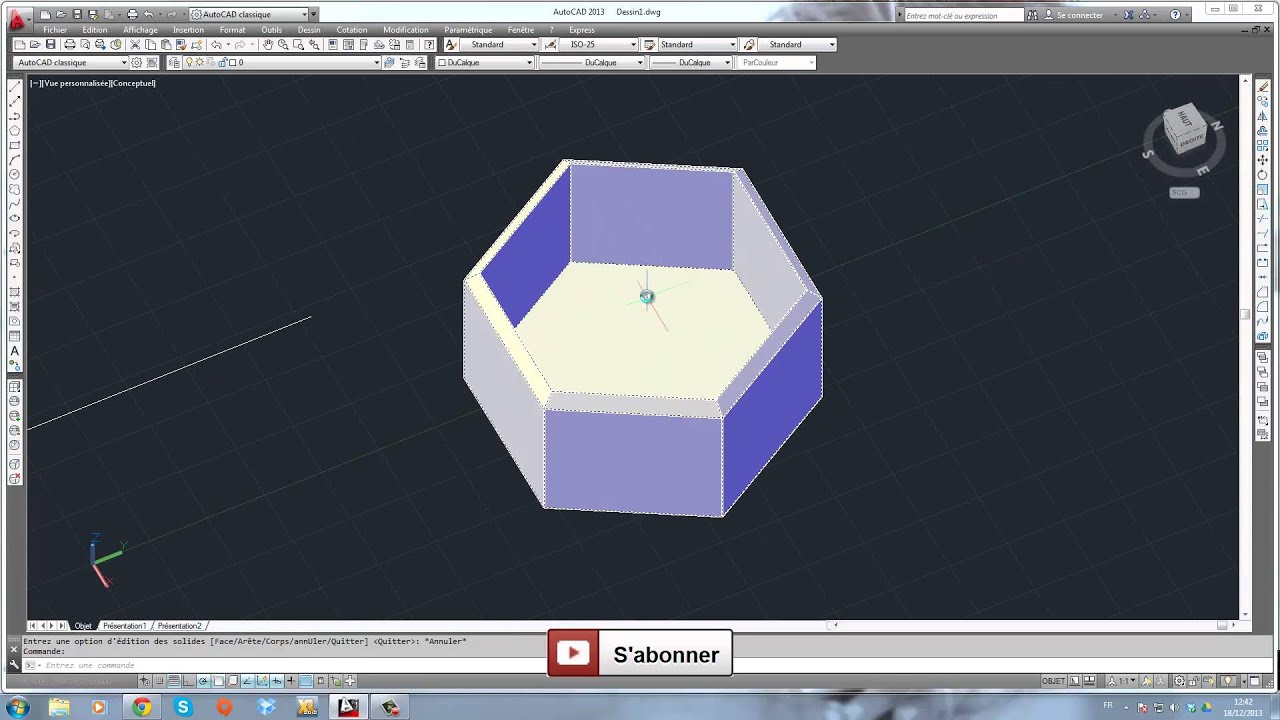The width and height of the screenshot is (1280, 720).
Task: Click the Conceptuel visual style label
Action: tap(133, 83)
